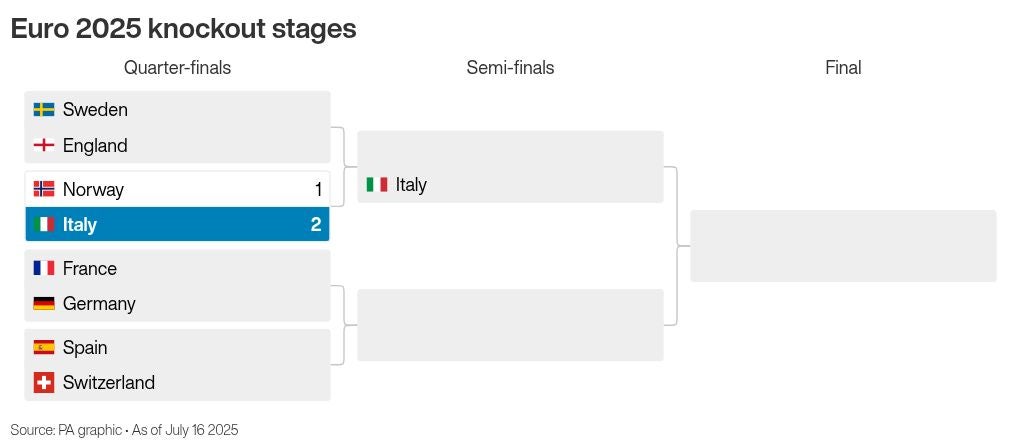Select the Final column heading
1020x446 pixels.
(843, 68)
